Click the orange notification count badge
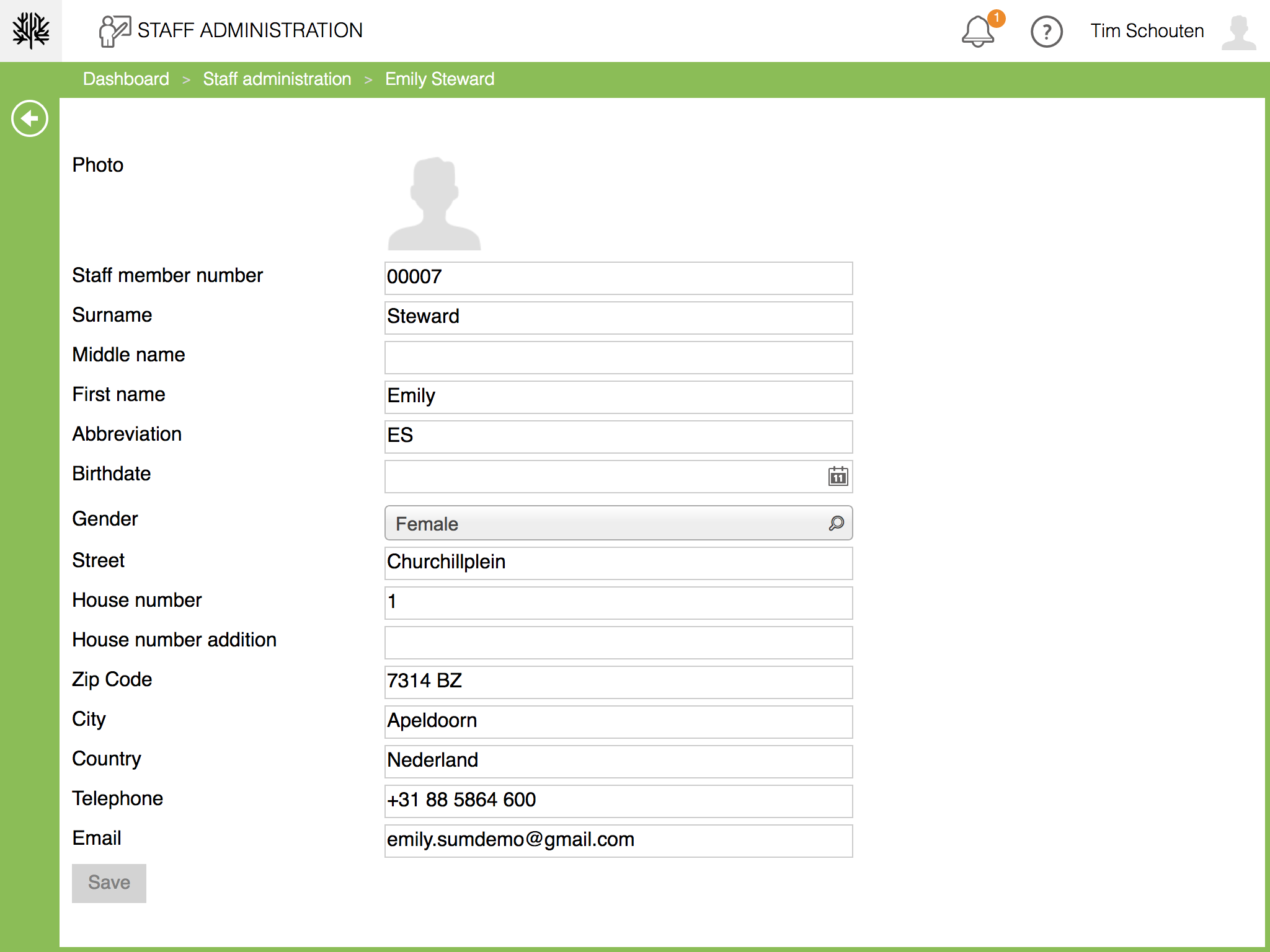Viewport: 1270px width, 952px height. 998,19
